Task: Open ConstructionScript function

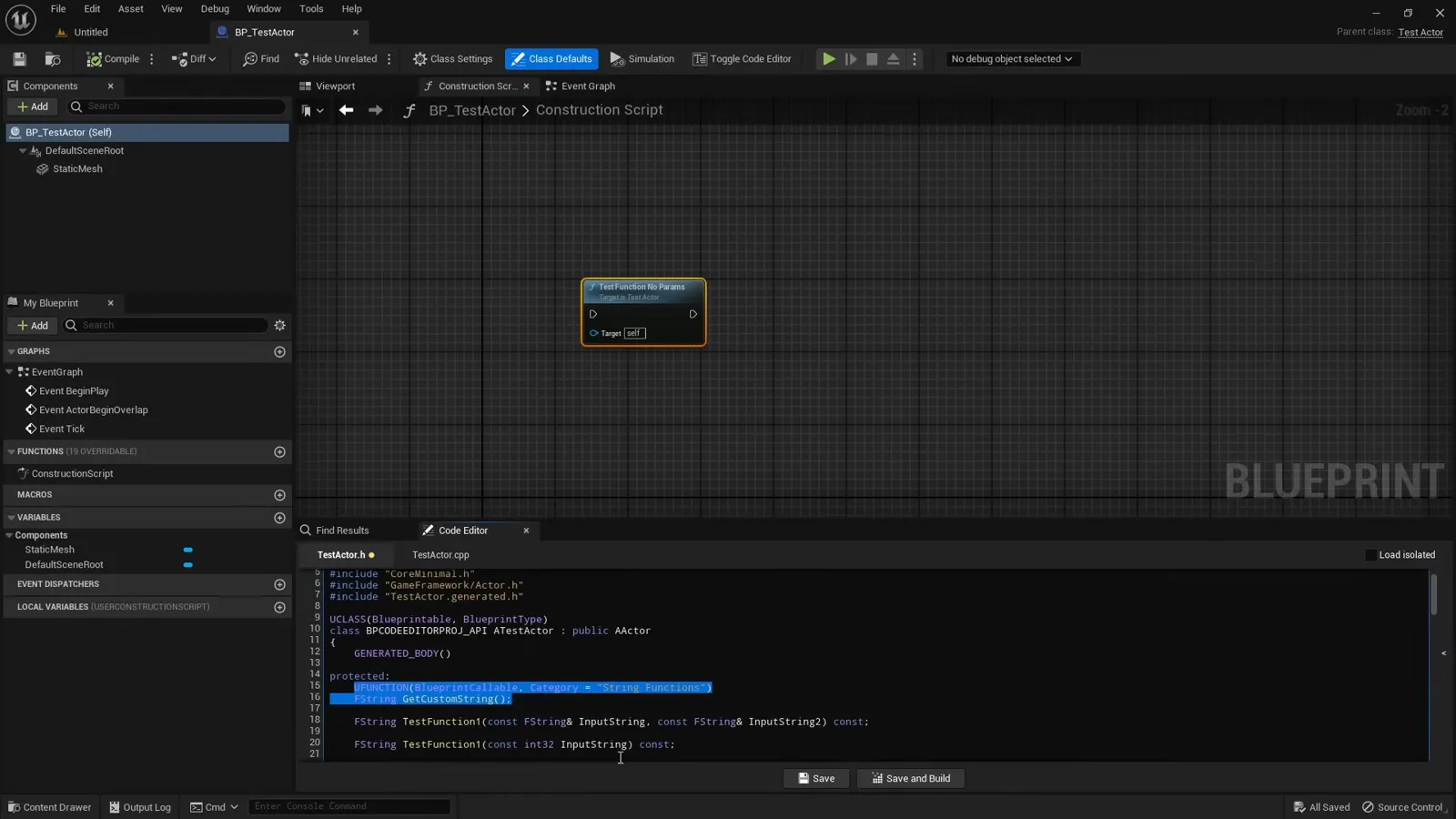Action: click(x=72, y=474)
